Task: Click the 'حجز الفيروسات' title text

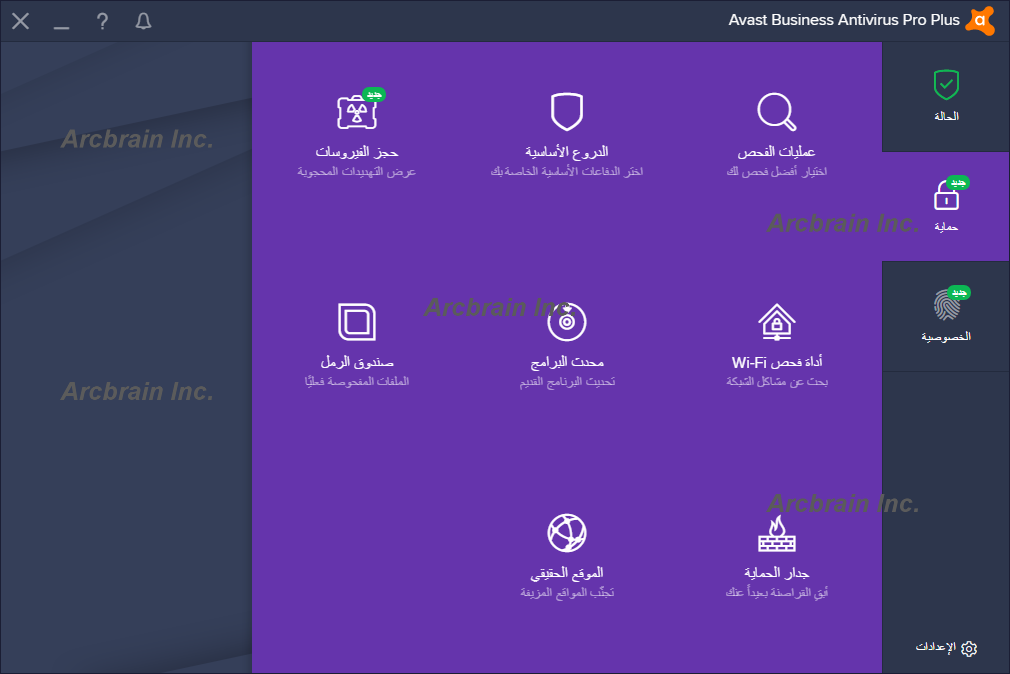Action: point(357,152)
